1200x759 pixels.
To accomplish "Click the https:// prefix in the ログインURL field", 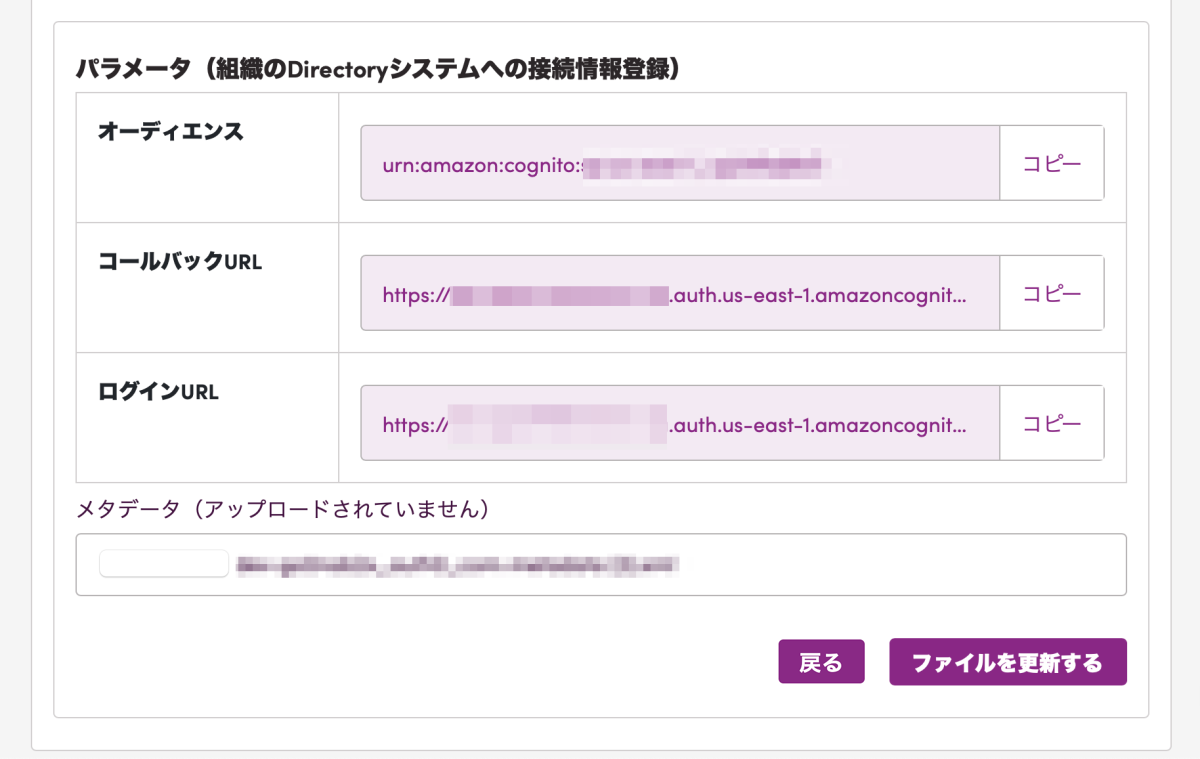I will pyautogui.click(x=414, y=425).
